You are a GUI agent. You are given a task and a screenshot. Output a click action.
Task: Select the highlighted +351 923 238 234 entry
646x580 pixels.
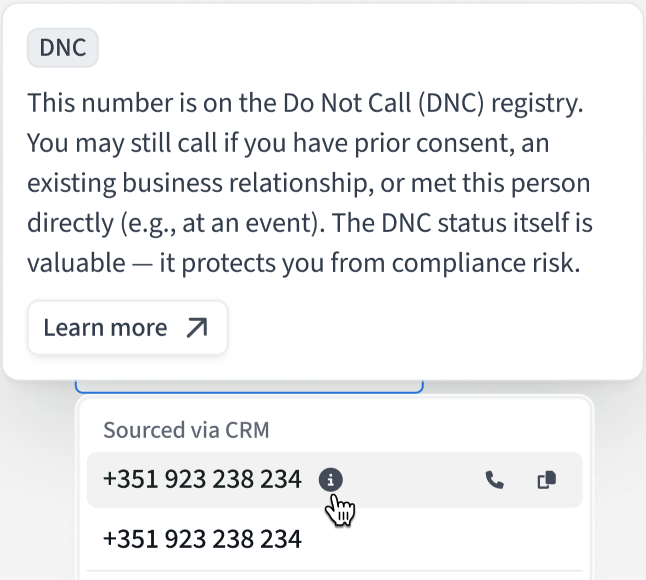coord(202,480)
